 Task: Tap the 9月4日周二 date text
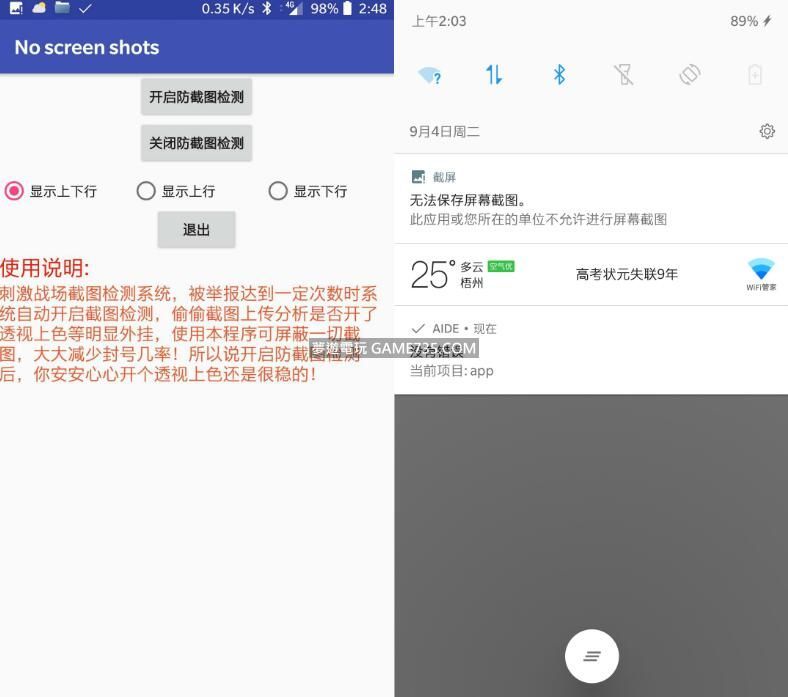point(444,132)
